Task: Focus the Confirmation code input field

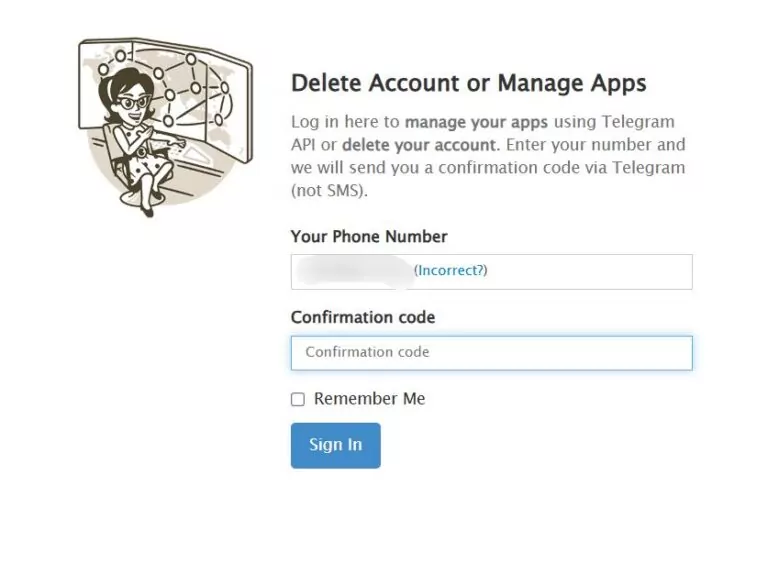Action: point(491,353)
